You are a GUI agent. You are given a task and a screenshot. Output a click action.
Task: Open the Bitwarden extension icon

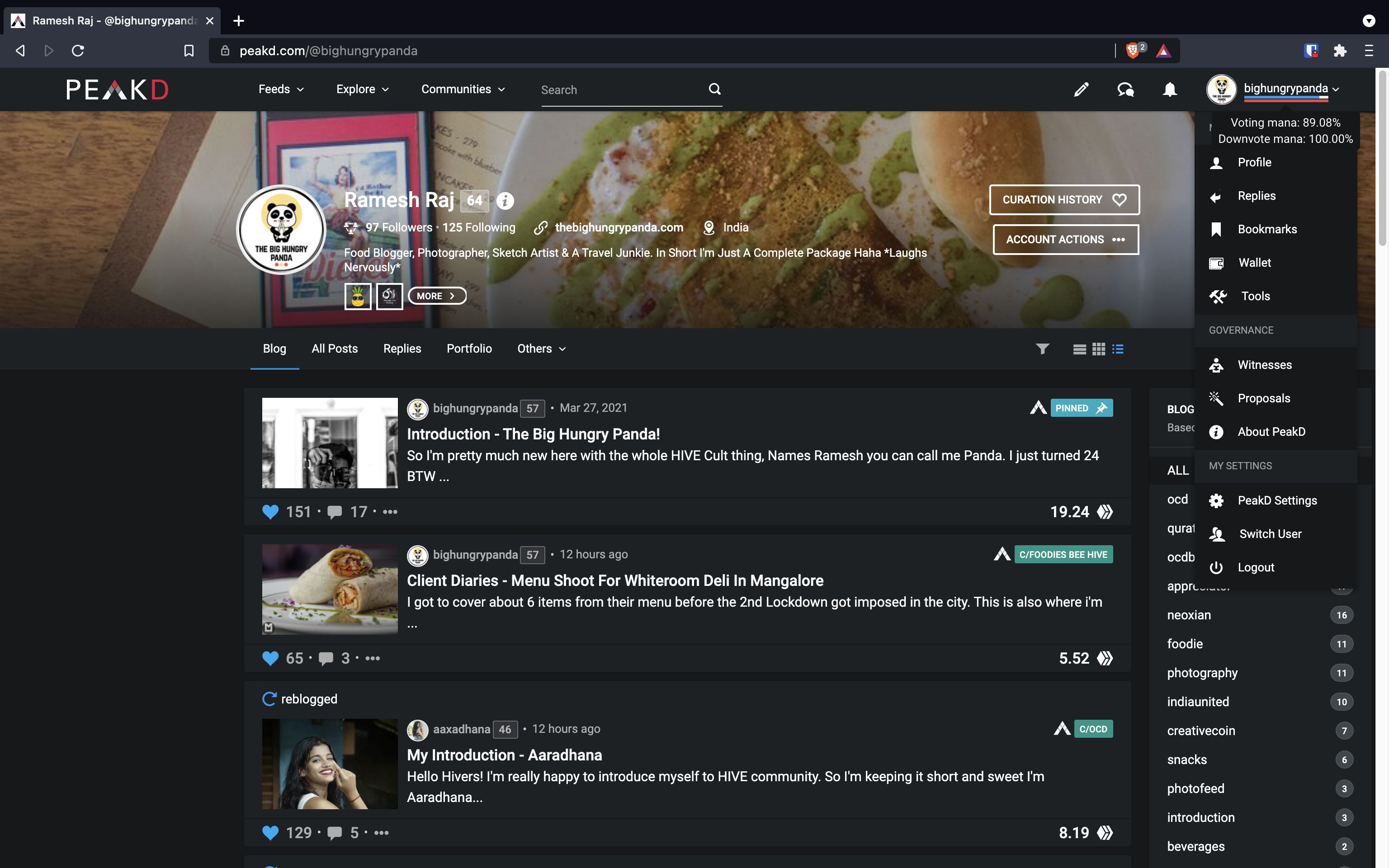(1311, 51)
